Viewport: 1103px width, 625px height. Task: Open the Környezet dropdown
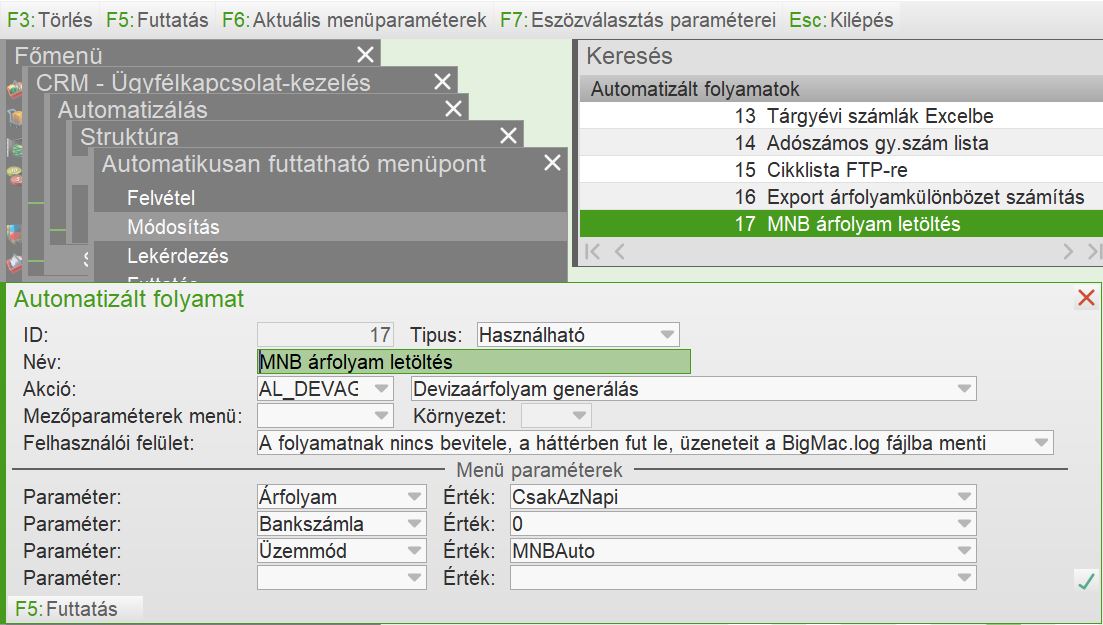[x=556, y=415]
